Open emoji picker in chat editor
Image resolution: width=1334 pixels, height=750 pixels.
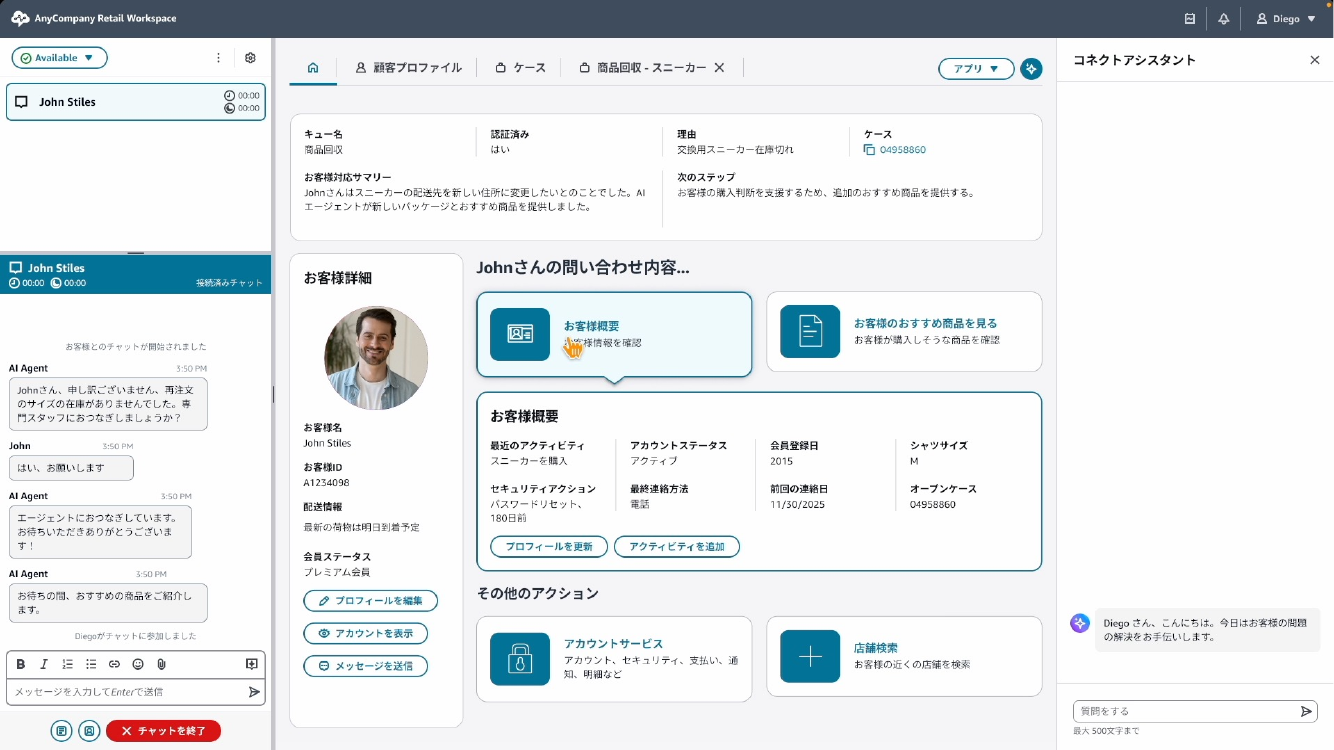[x=138, y=664]
